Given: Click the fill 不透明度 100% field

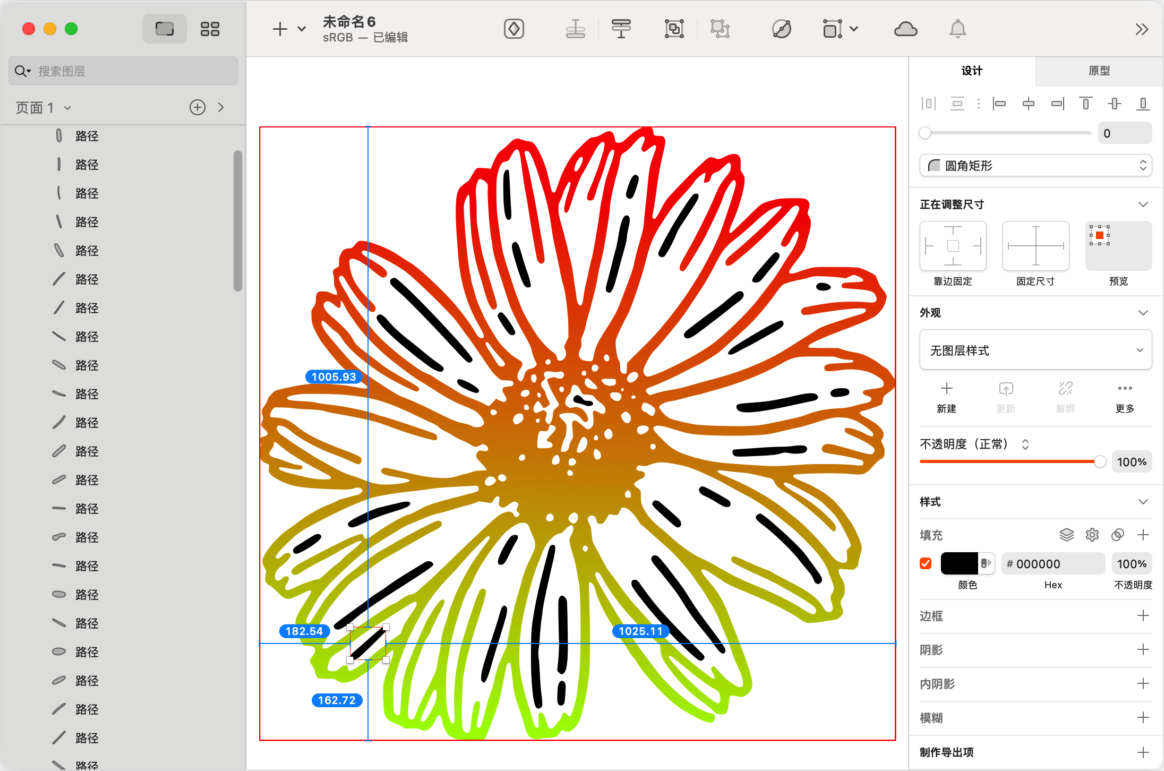Looking at the screenshot, I should pyautogui.click(x=1131, y=564).
